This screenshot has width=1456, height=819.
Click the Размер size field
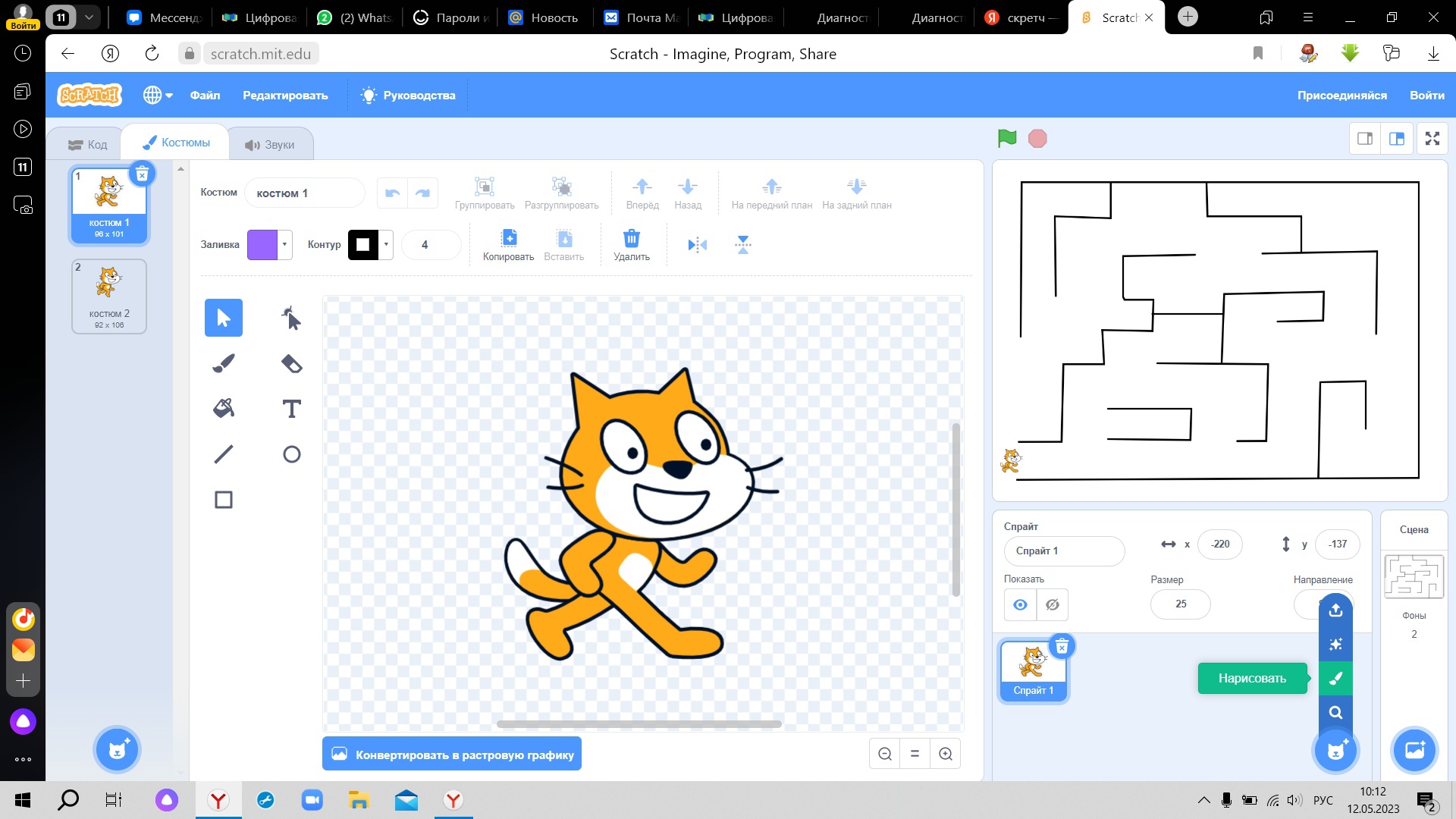pos(1181,604)
